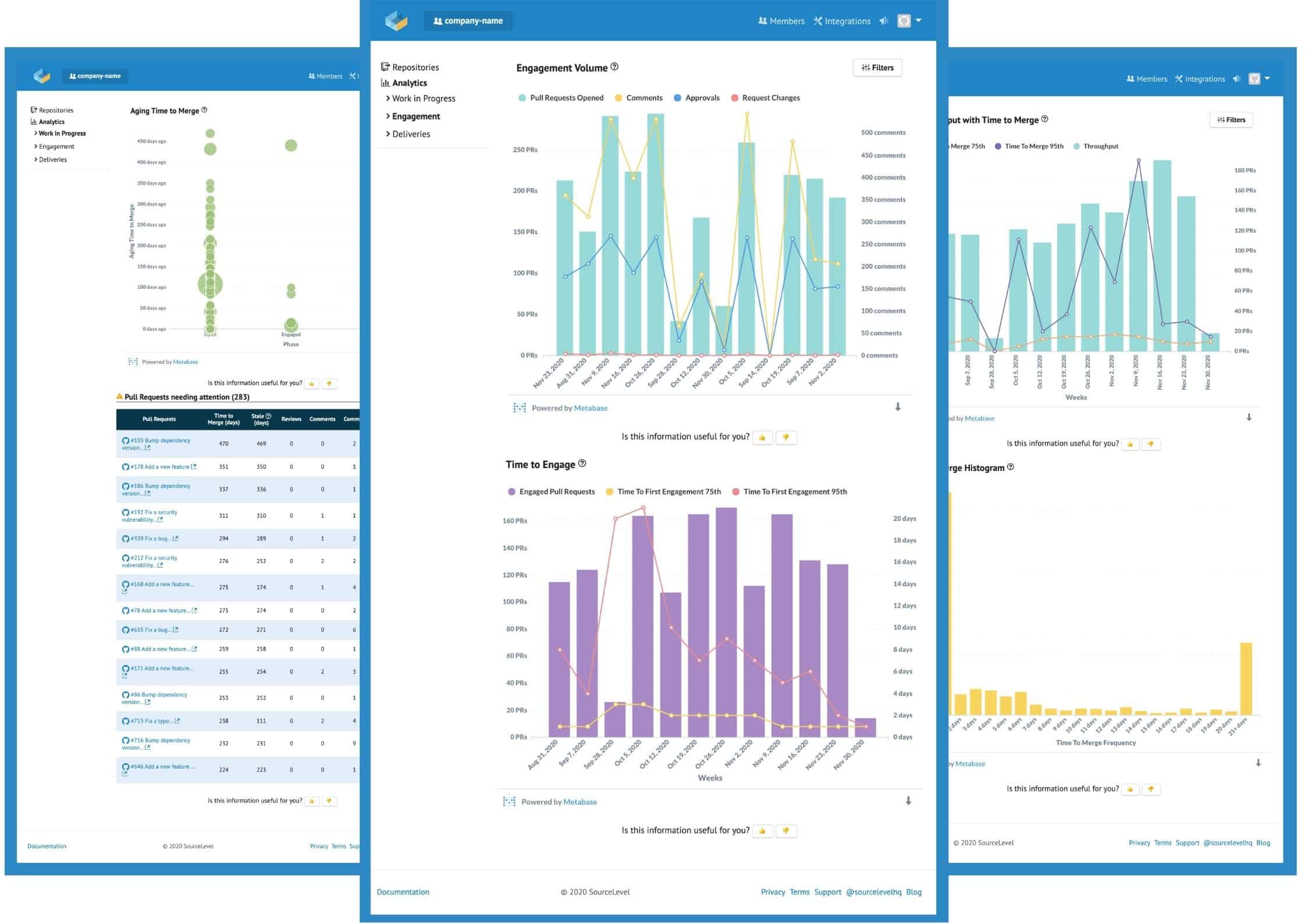The height and width of the screenshot is (924, 1307).
Task: Click Filters button in right window
Action: point(1231,119)
